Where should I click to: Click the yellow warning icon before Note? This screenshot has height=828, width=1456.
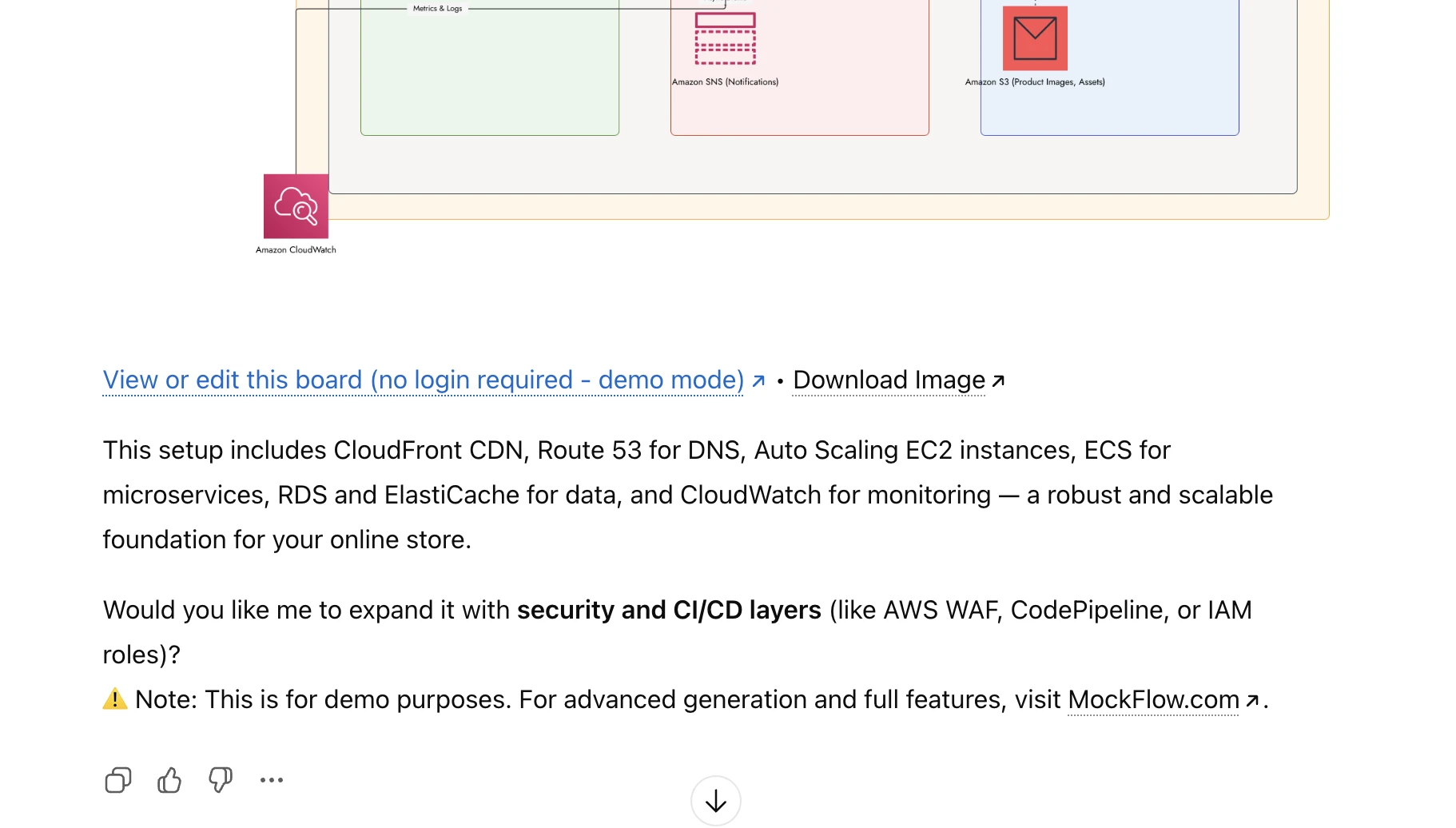[115, 699]
